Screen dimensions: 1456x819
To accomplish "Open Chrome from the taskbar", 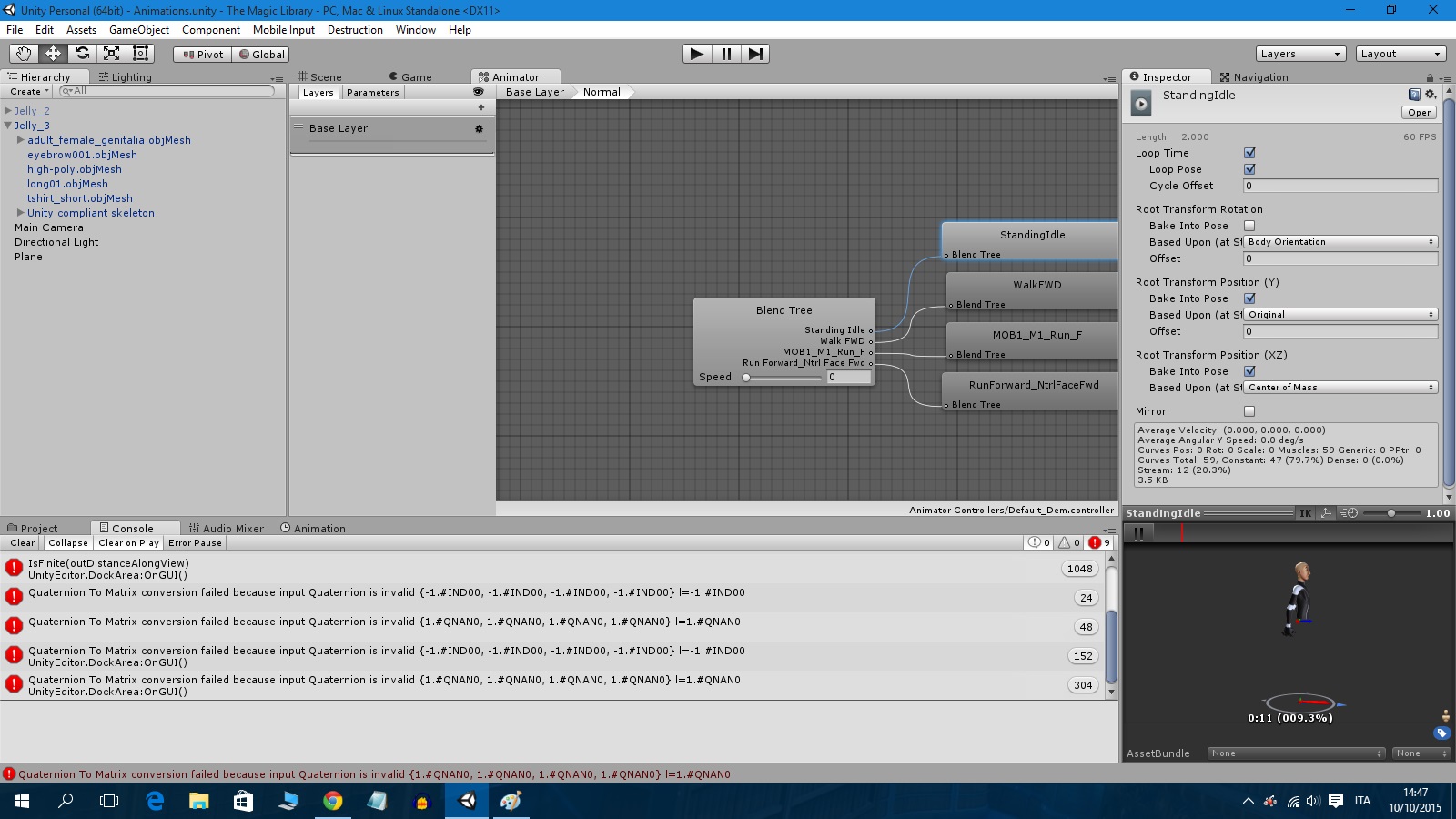I will click(x=333, y=801).
